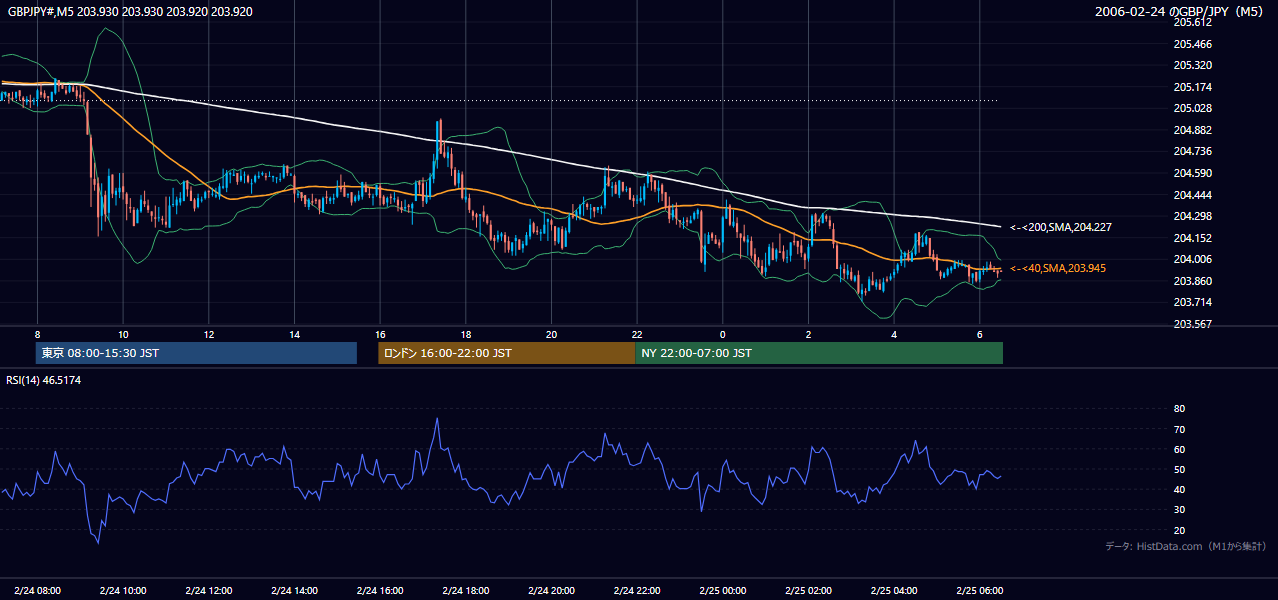Click hour 22 on price chart time axis

tap(637, 334)
